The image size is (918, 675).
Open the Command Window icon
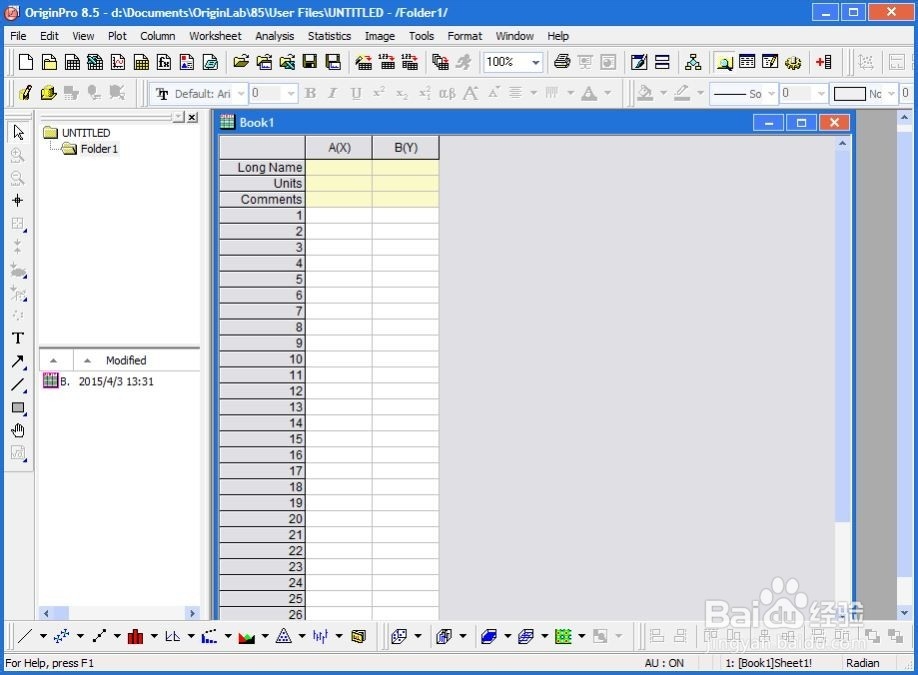coord(770,62)
